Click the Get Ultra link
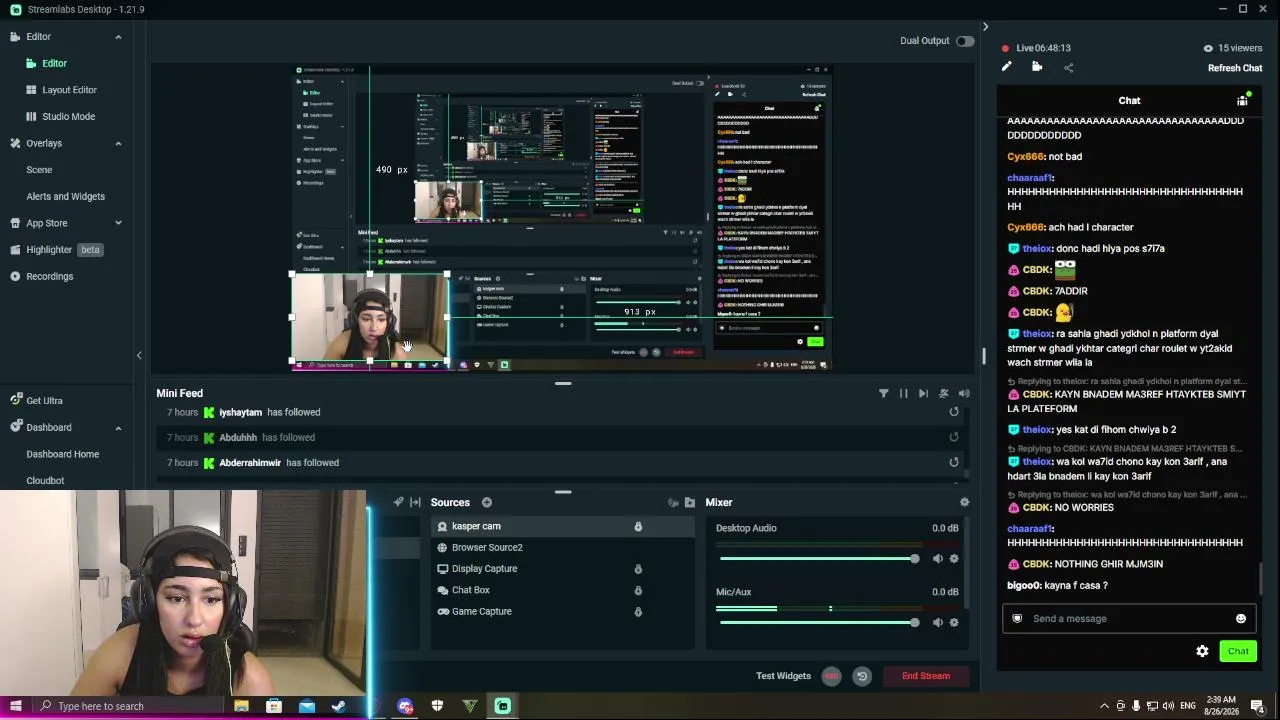 tap(36, 400)
